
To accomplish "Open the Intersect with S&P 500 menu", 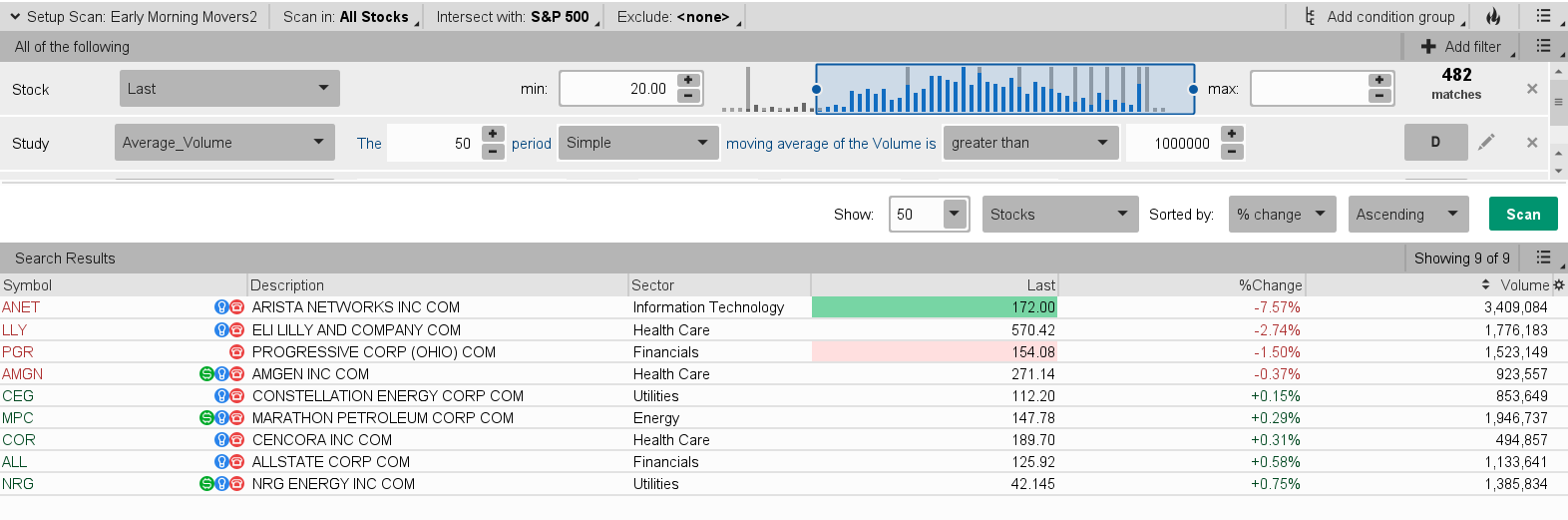I will 518,17.
